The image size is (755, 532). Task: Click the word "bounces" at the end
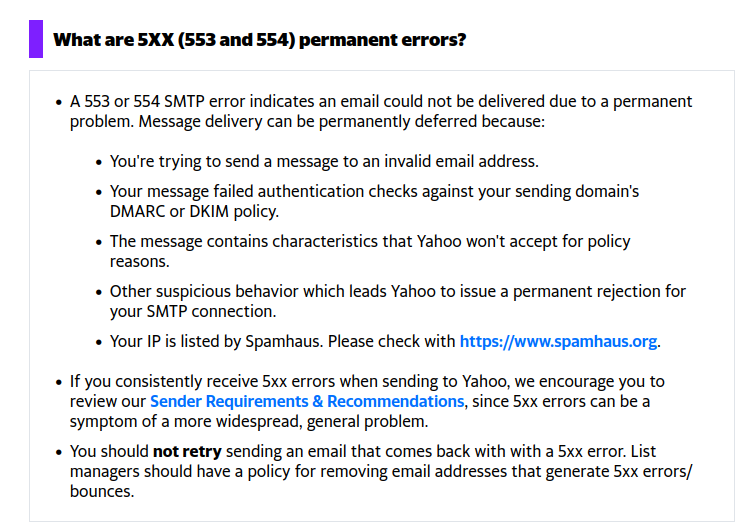[x=101, y=491]
